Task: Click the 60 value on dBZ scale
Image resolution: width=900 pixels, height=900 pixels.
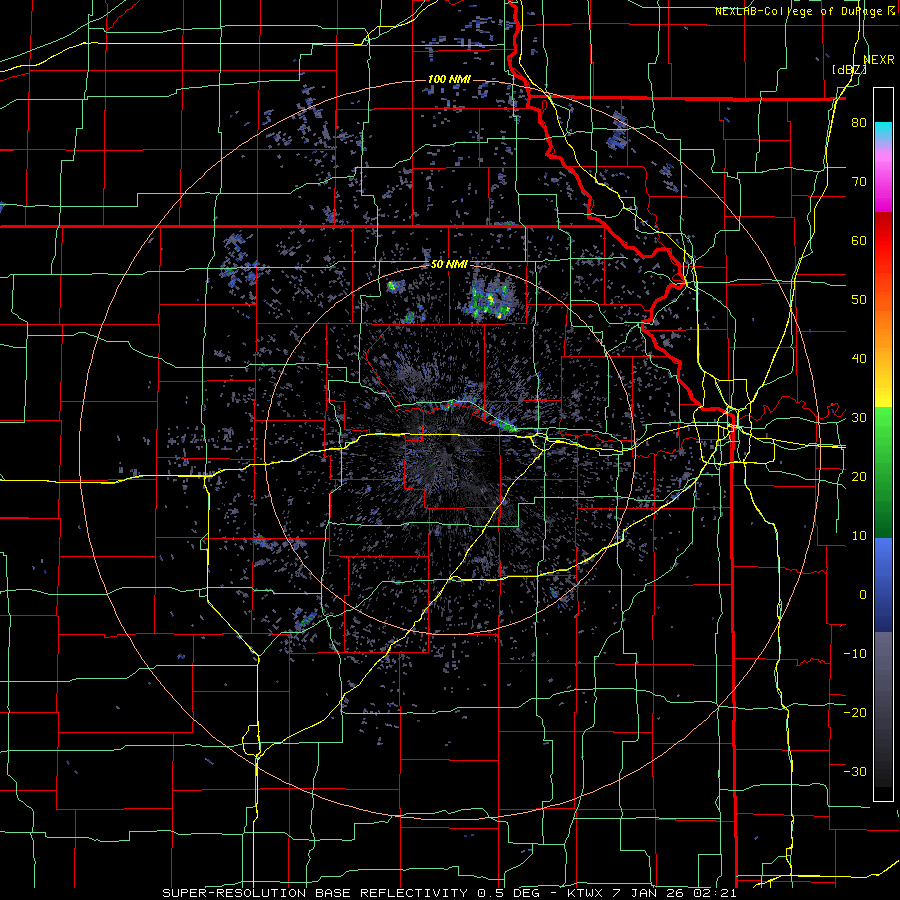Action: click(x=859, y=241)
